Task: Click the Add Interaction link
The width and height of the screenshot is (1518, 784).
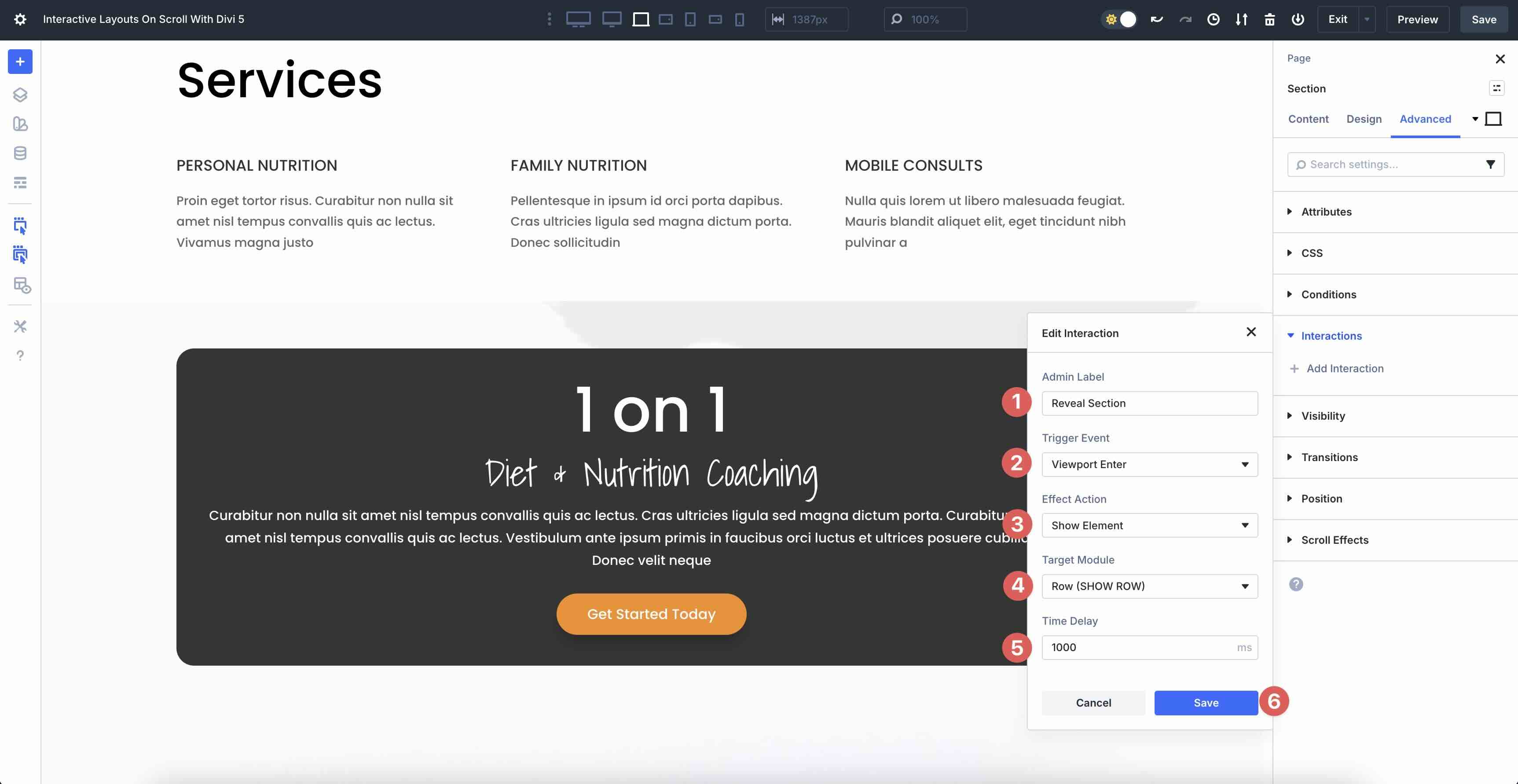Action: click(x=1344, y=369)
